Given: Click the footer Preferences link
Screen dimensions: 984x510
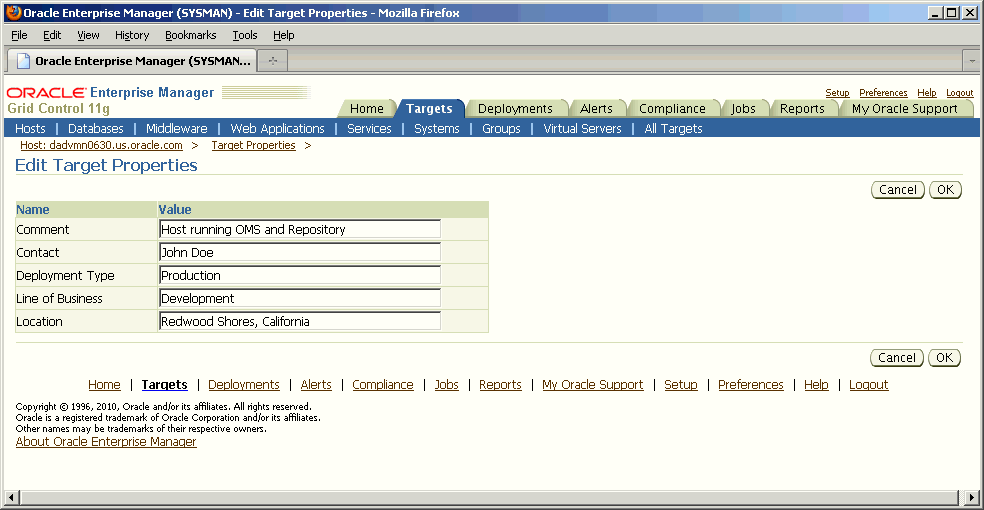Looking at the screenshot, I should (751, 385).
